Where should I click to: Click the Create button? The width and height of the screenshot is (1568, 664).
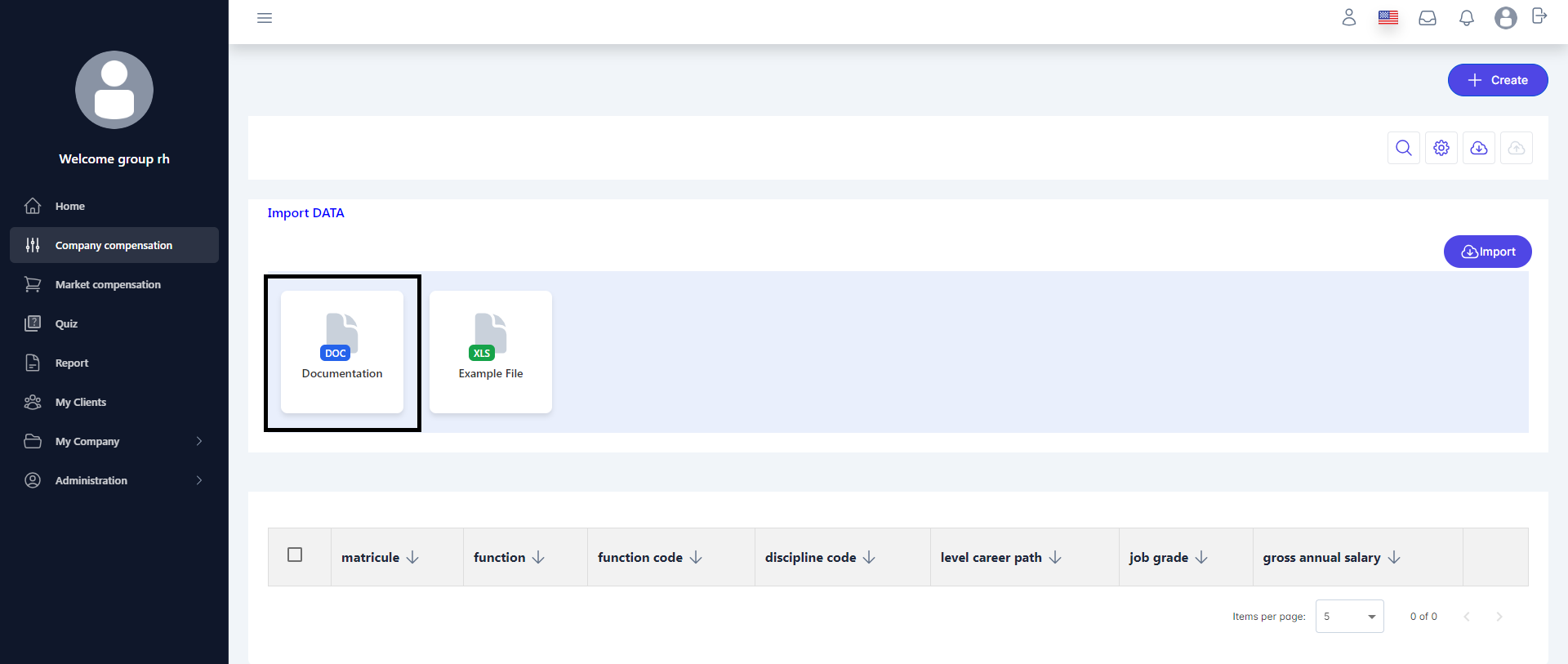pyautogui.click(x=1497, y=80)
